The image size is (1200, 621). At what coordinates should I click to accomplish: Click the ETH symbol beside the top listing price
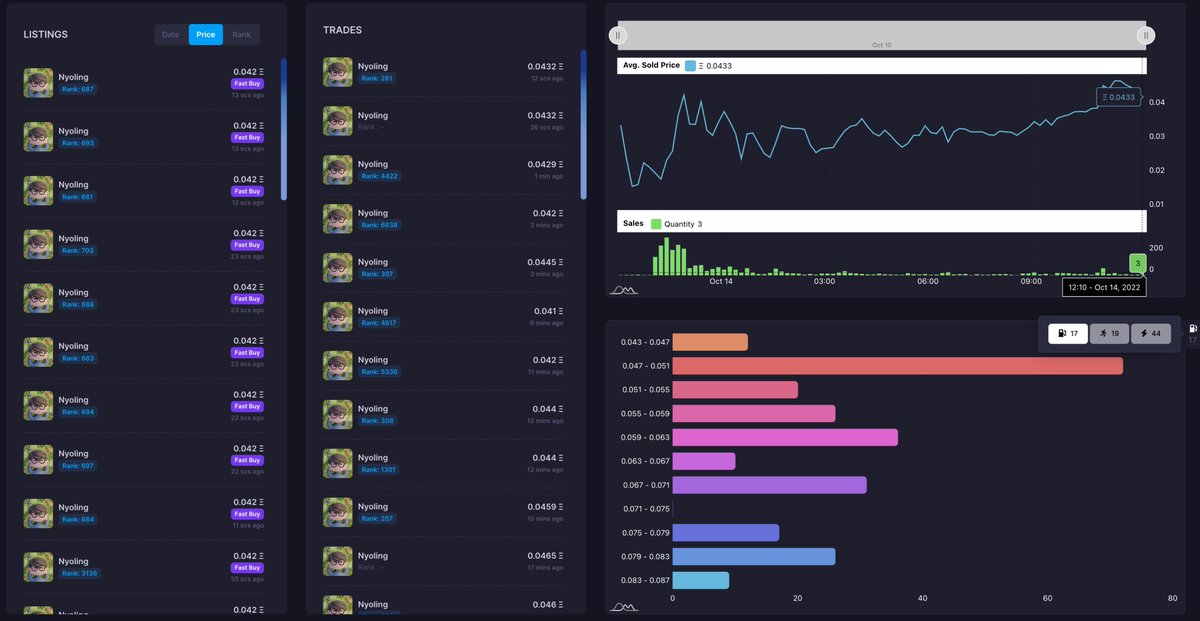(x=261, y=72)
